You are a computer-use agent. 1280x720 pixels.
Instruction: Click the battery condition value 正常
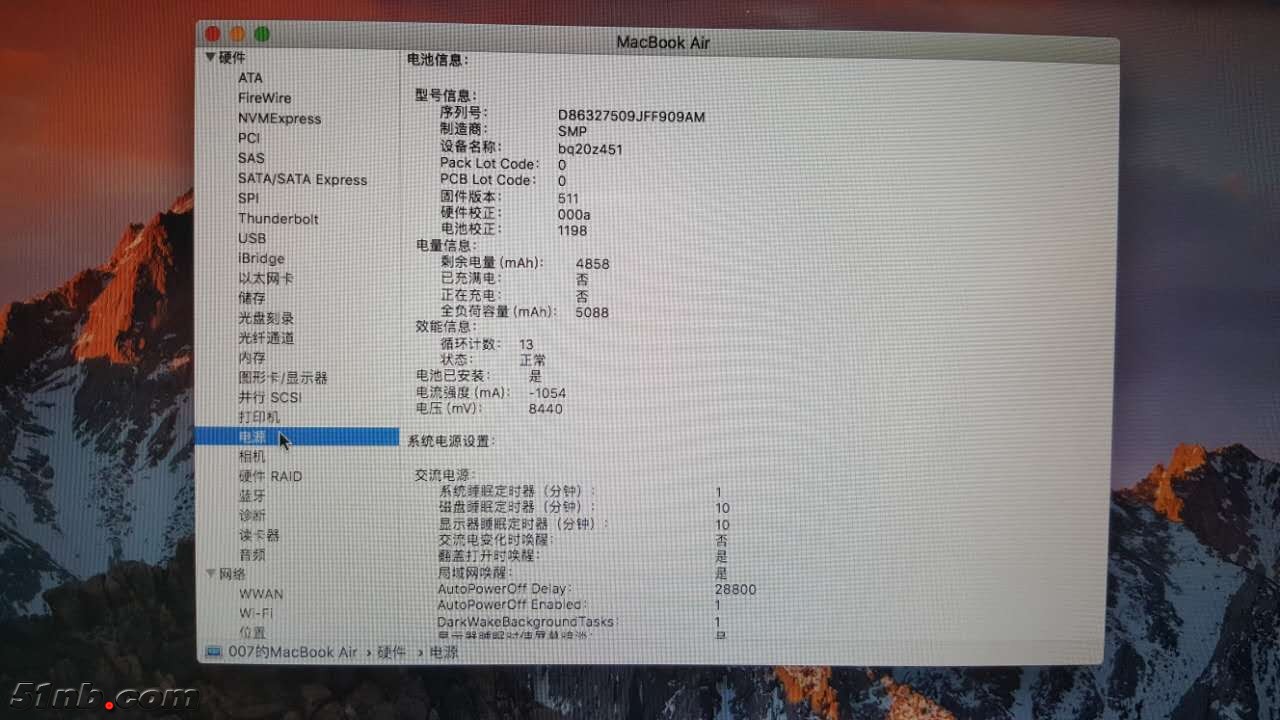532,360
